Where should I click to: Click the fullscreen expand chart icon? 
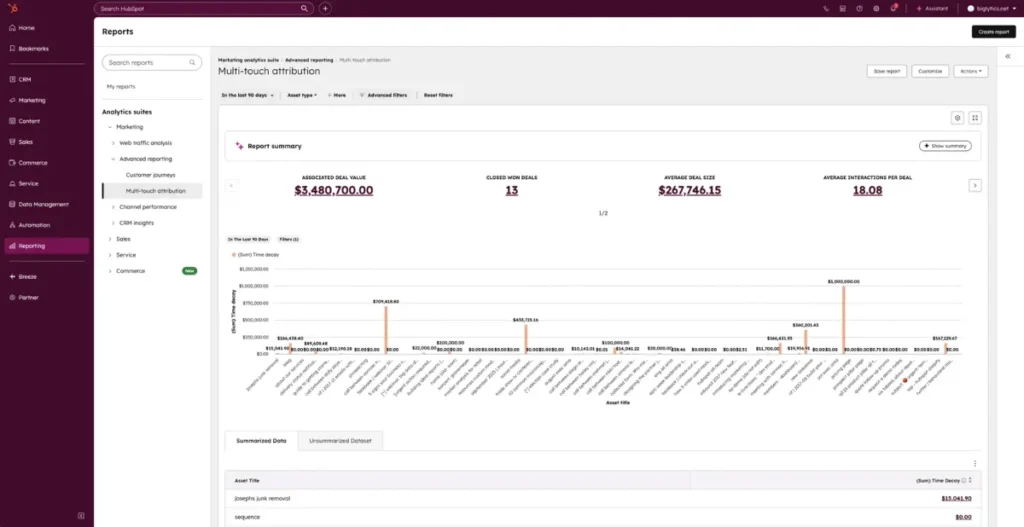(x=975, y=118)
